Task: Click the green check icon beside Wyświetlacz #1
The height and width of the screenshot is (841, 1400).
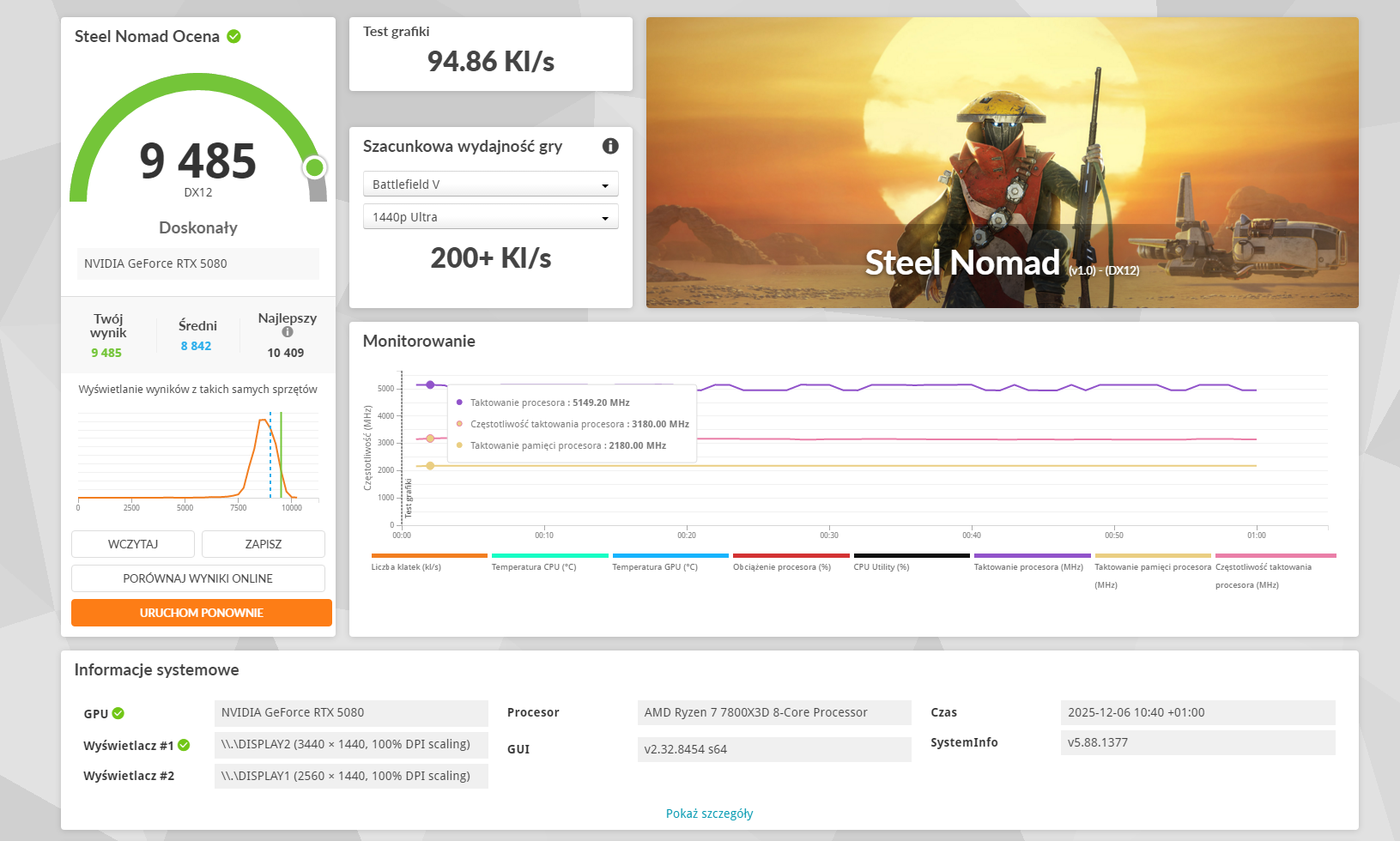Action: (x=184, y=745)
